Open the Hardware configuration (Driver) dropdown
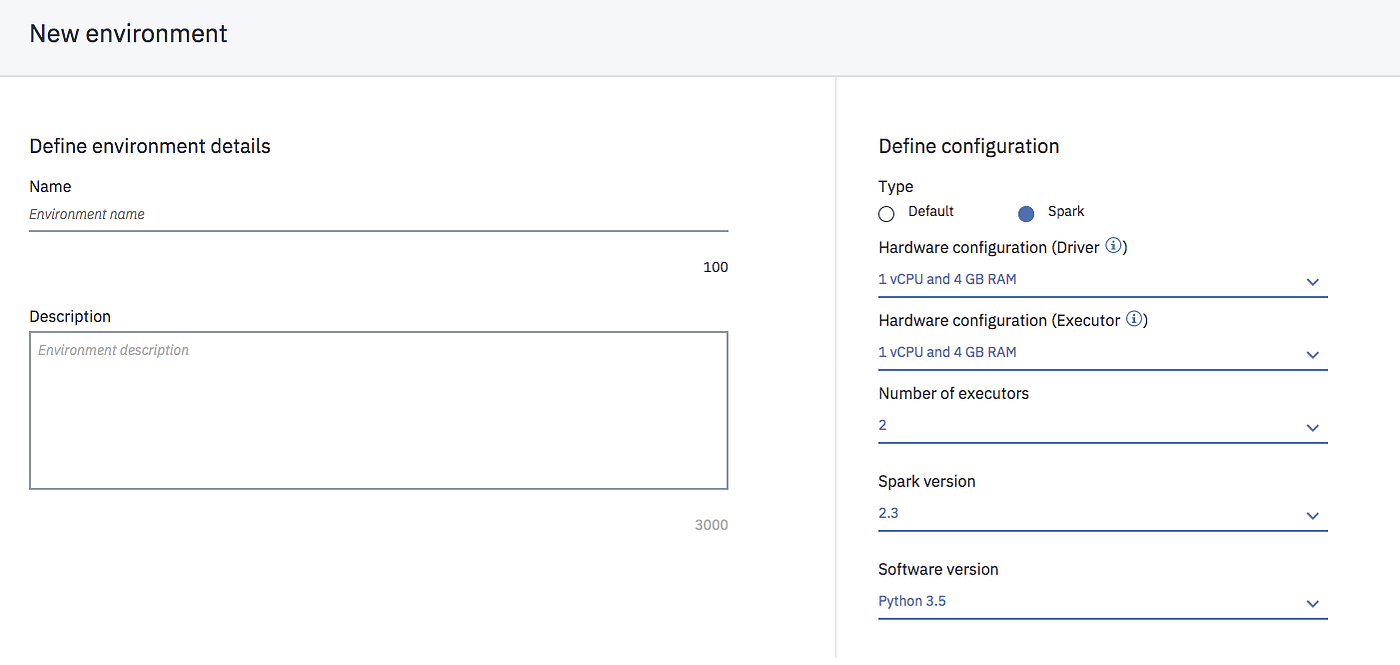Viewport: 1400px width, 665px height. point(1100,280)
